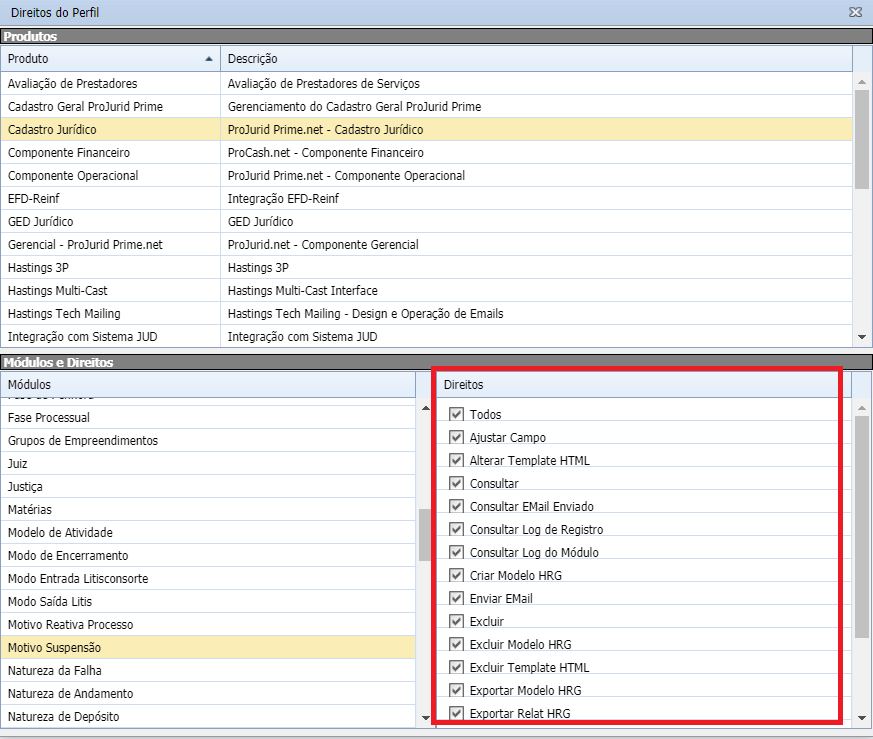This screenshot has width=873, height=739.
Task: Toggle the Todos checkbox
Action: coord(456,414)
